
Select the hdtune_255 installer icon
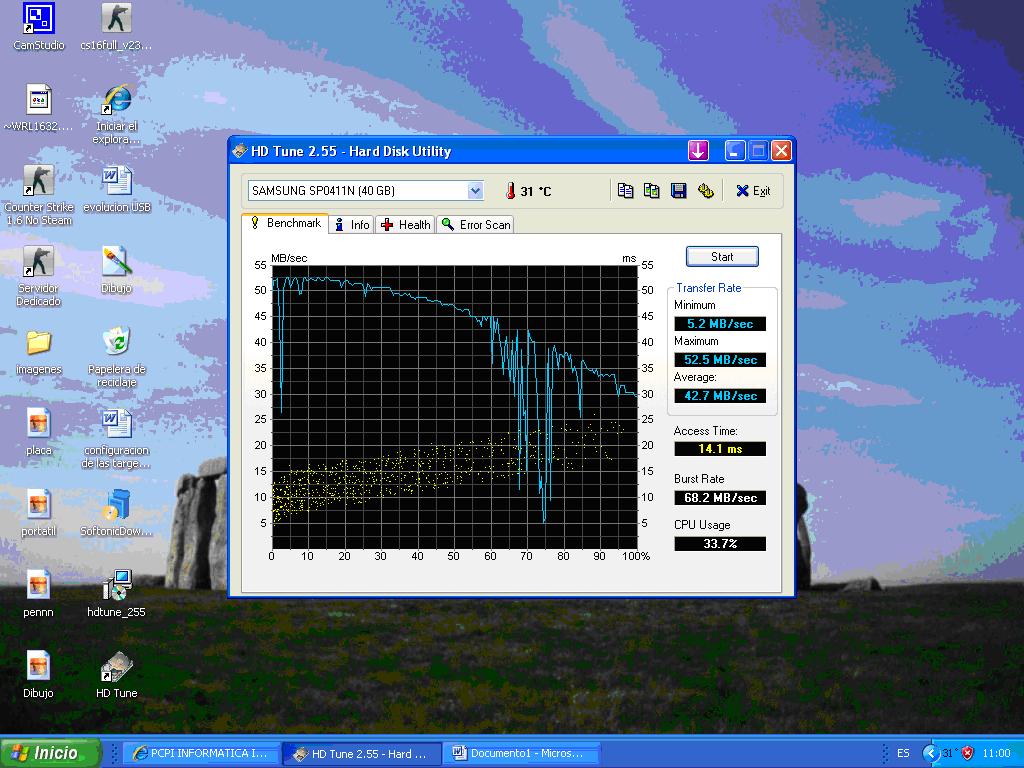117,594
